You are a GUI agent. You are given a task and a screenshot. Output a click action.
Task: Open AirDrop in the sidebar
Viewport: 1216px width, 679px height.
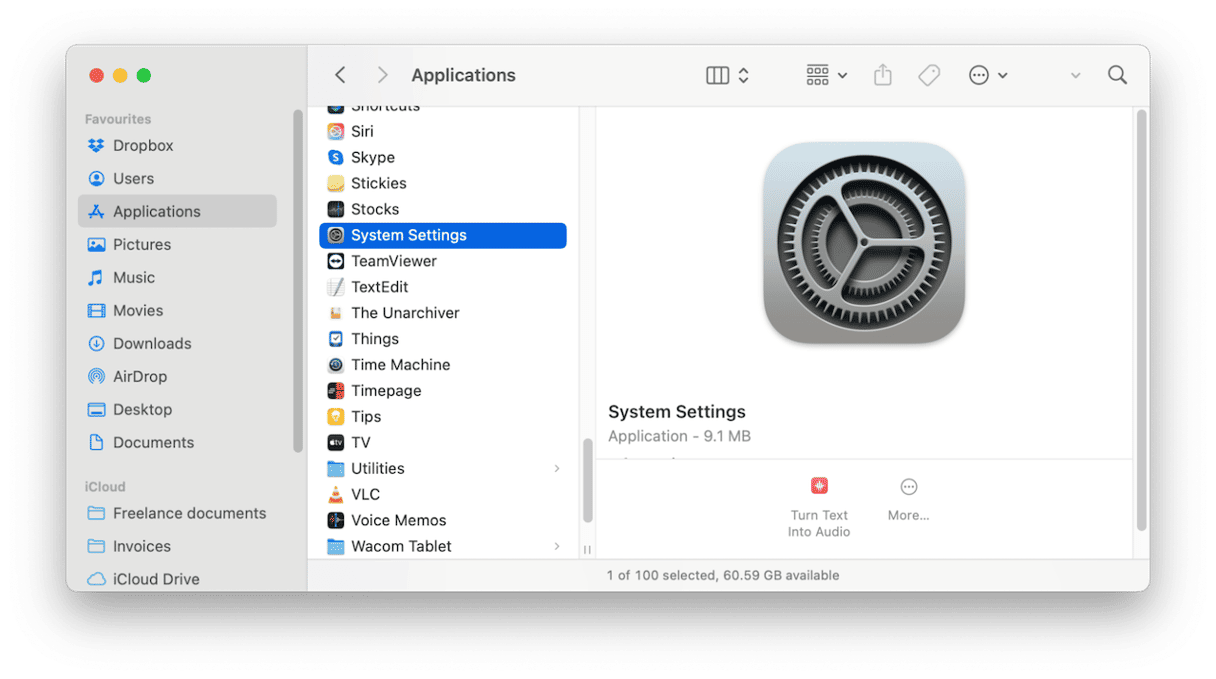click(x=139, y=376)
